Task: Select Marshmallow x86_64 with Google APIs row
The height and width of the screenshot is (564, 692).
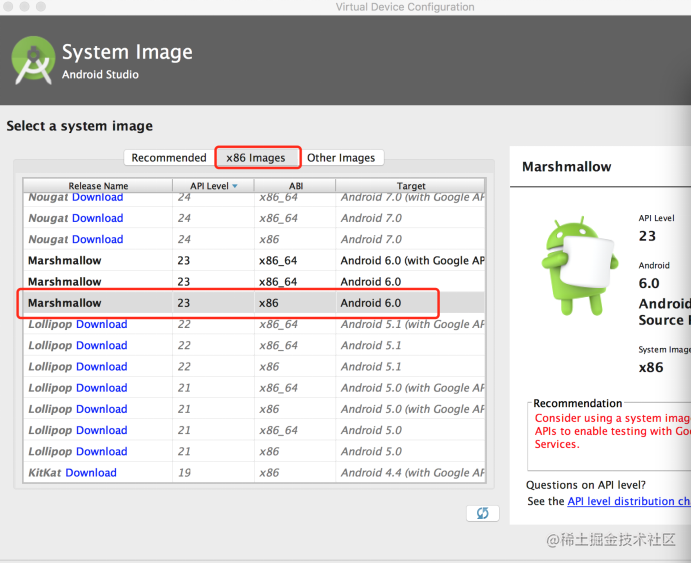Action: click(254, 260)
